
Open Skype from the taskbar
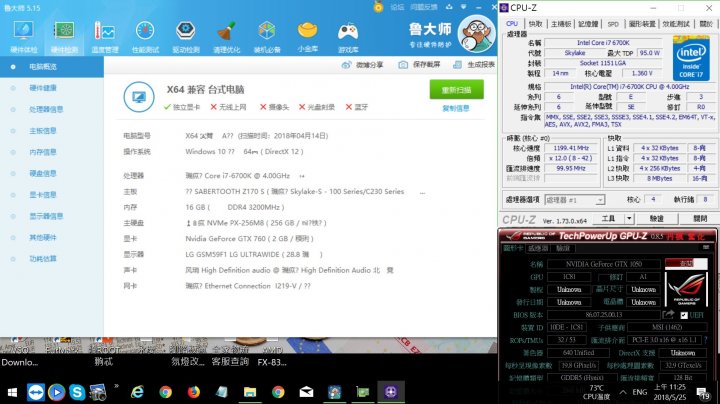point(77,392)
